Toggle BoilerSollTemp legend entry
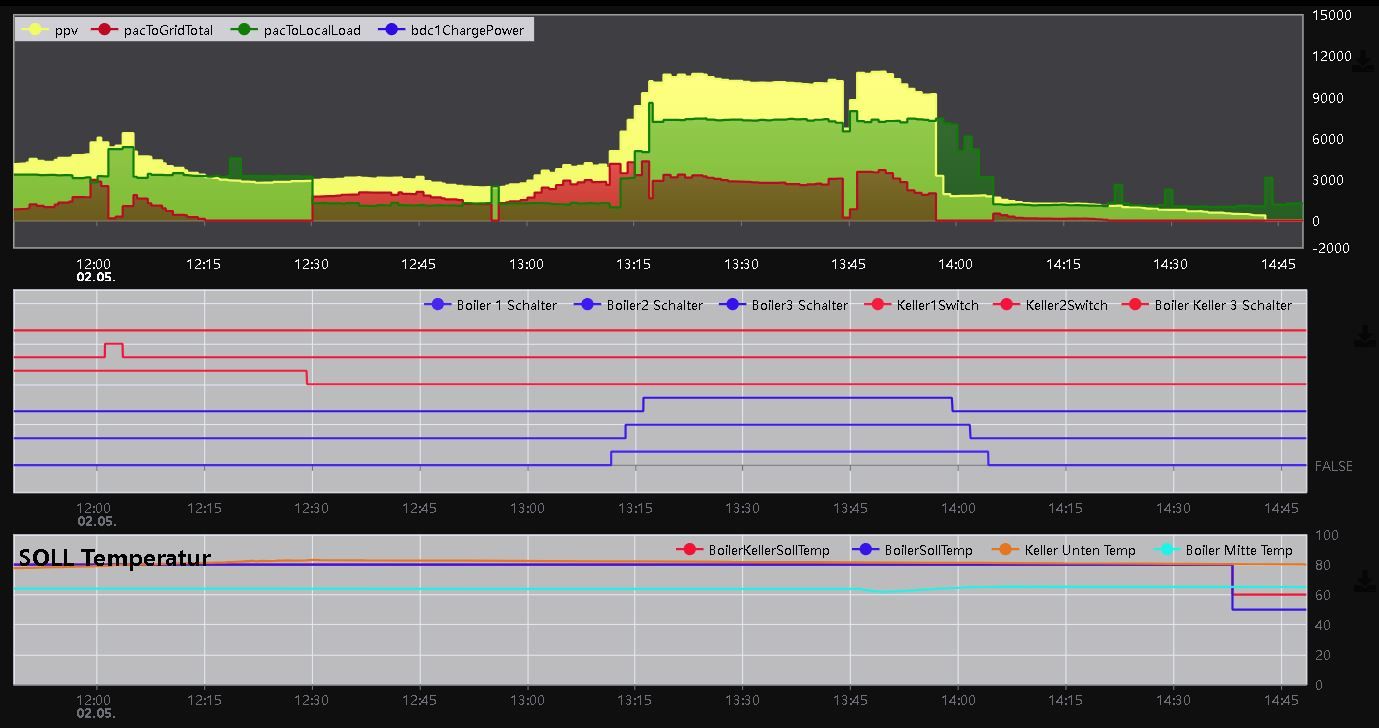 click(x=913, y=550)
